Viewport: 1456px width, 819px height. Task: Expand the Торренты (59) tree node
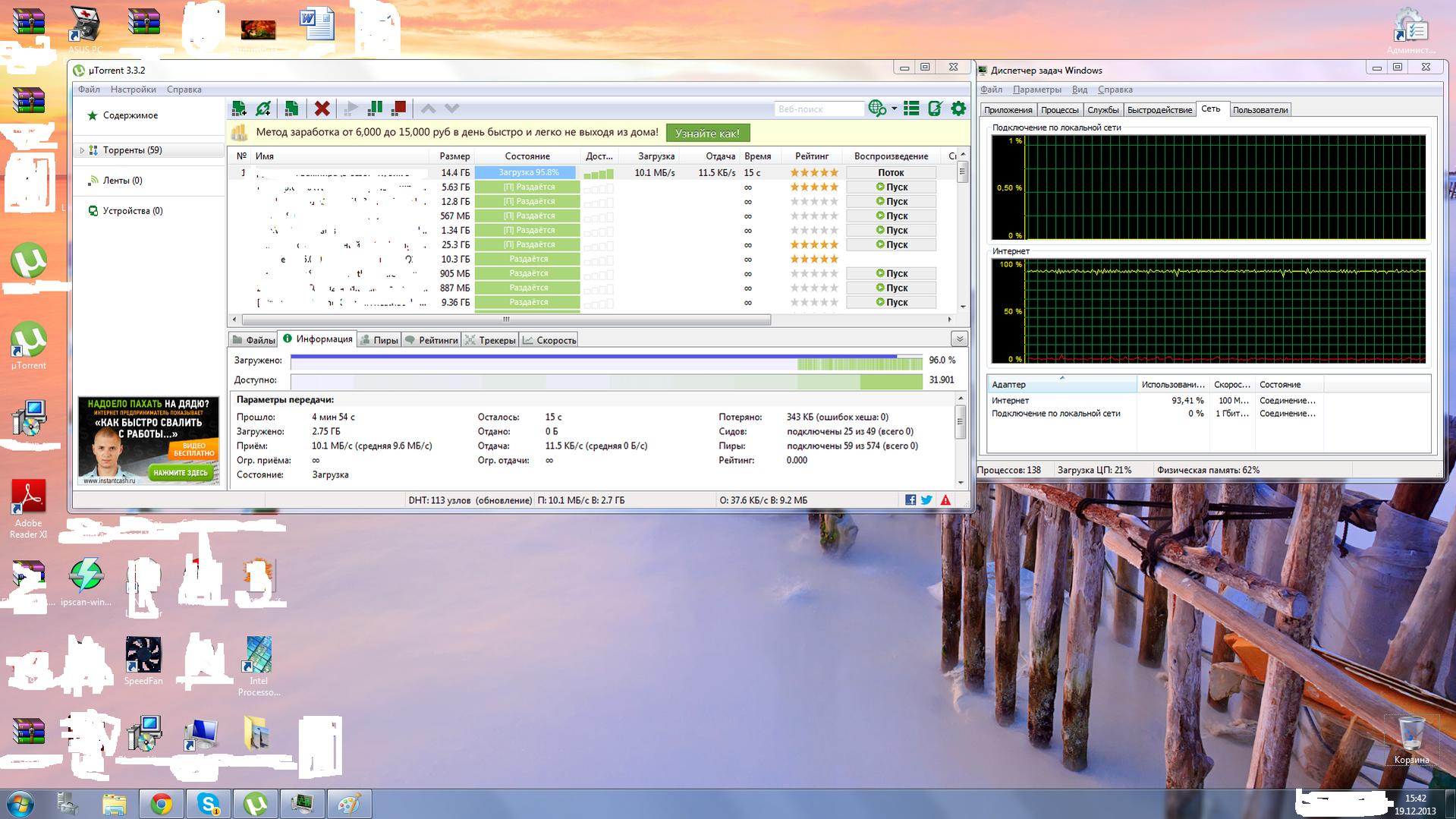[82, 150]
